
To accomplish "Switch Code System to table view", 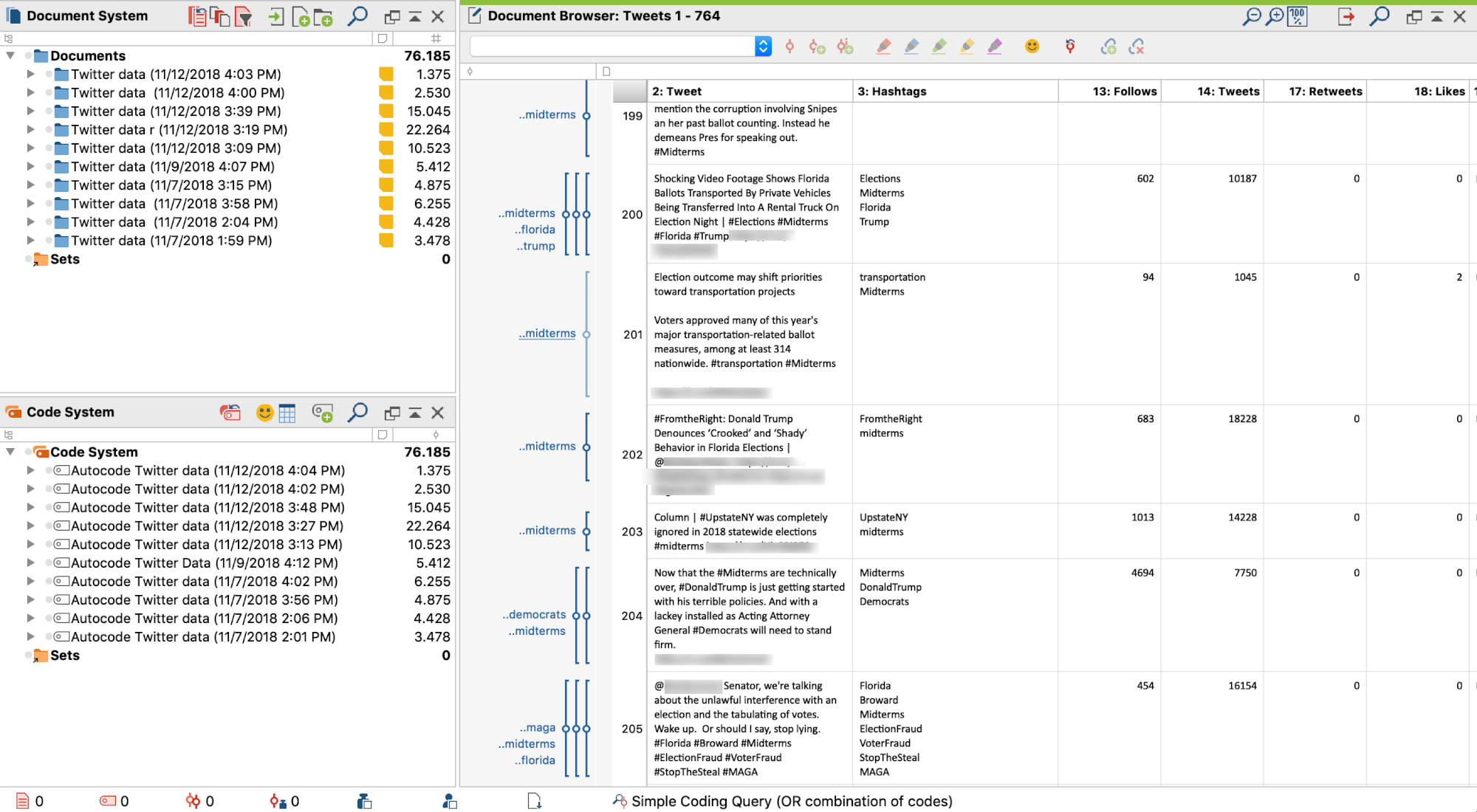I will [x=287, y=413].
